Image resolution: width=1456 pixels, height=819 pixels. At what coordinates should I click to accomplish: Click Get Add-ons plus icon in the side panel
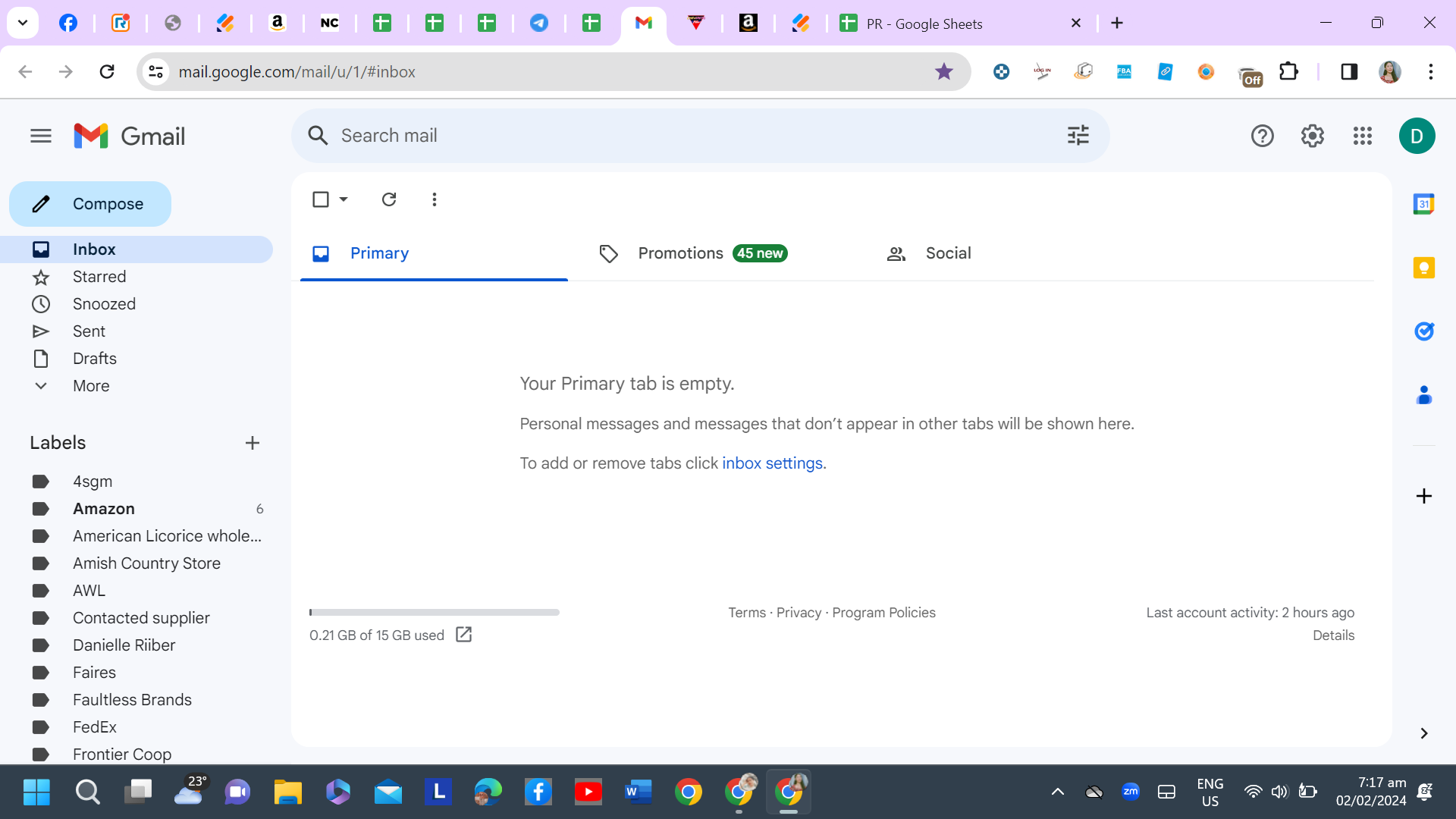1423,496
